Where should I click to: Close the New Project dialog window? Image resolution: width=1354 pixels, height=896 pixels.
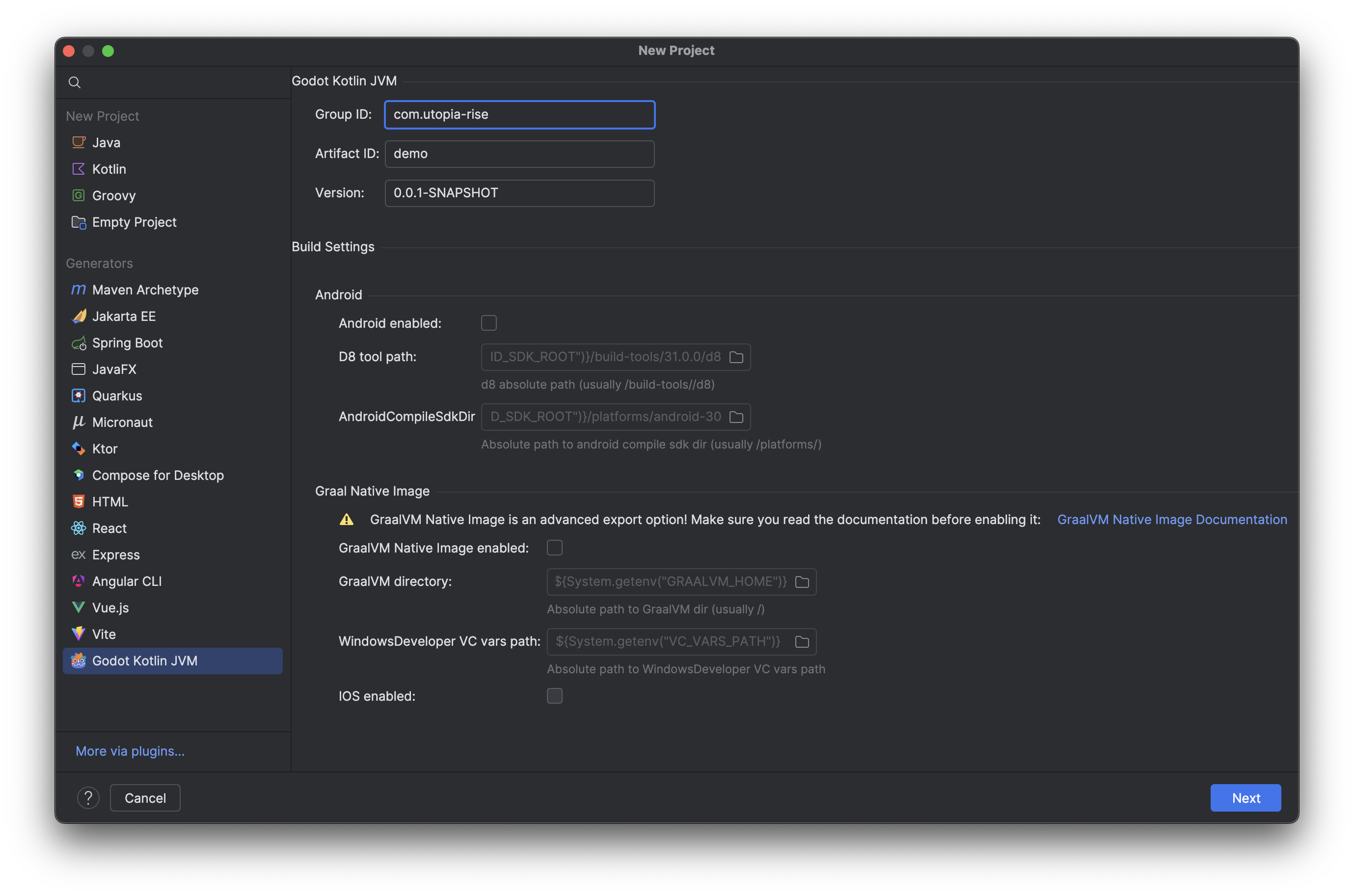[69, 51]
